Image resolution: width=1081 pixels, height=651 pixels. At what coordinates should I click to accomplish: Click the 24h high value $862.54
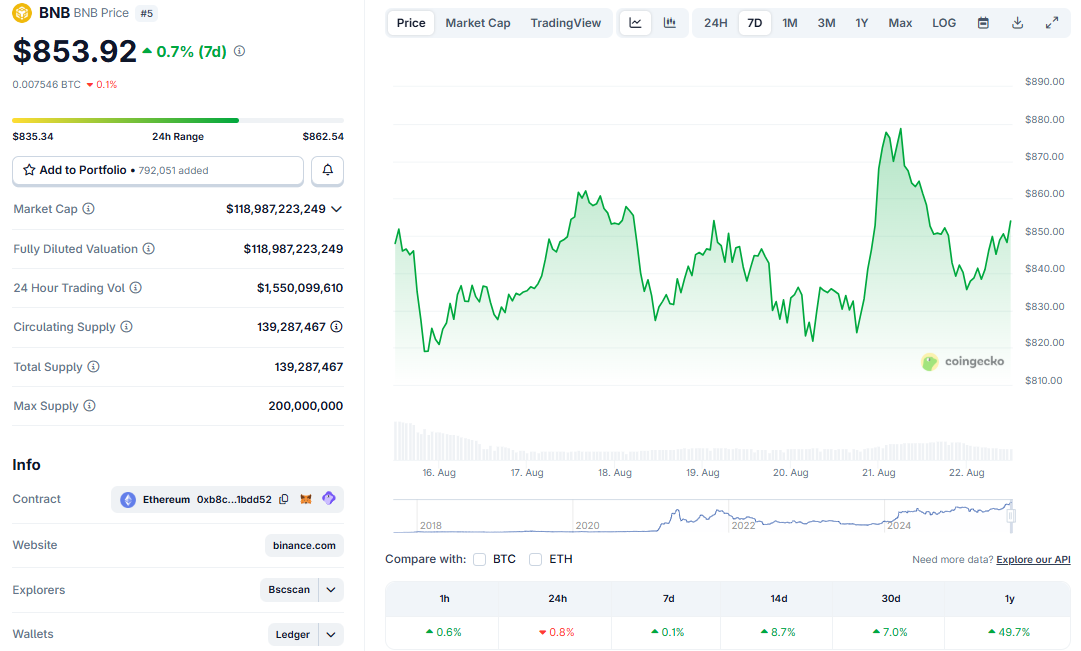click(x=323, y=137)
